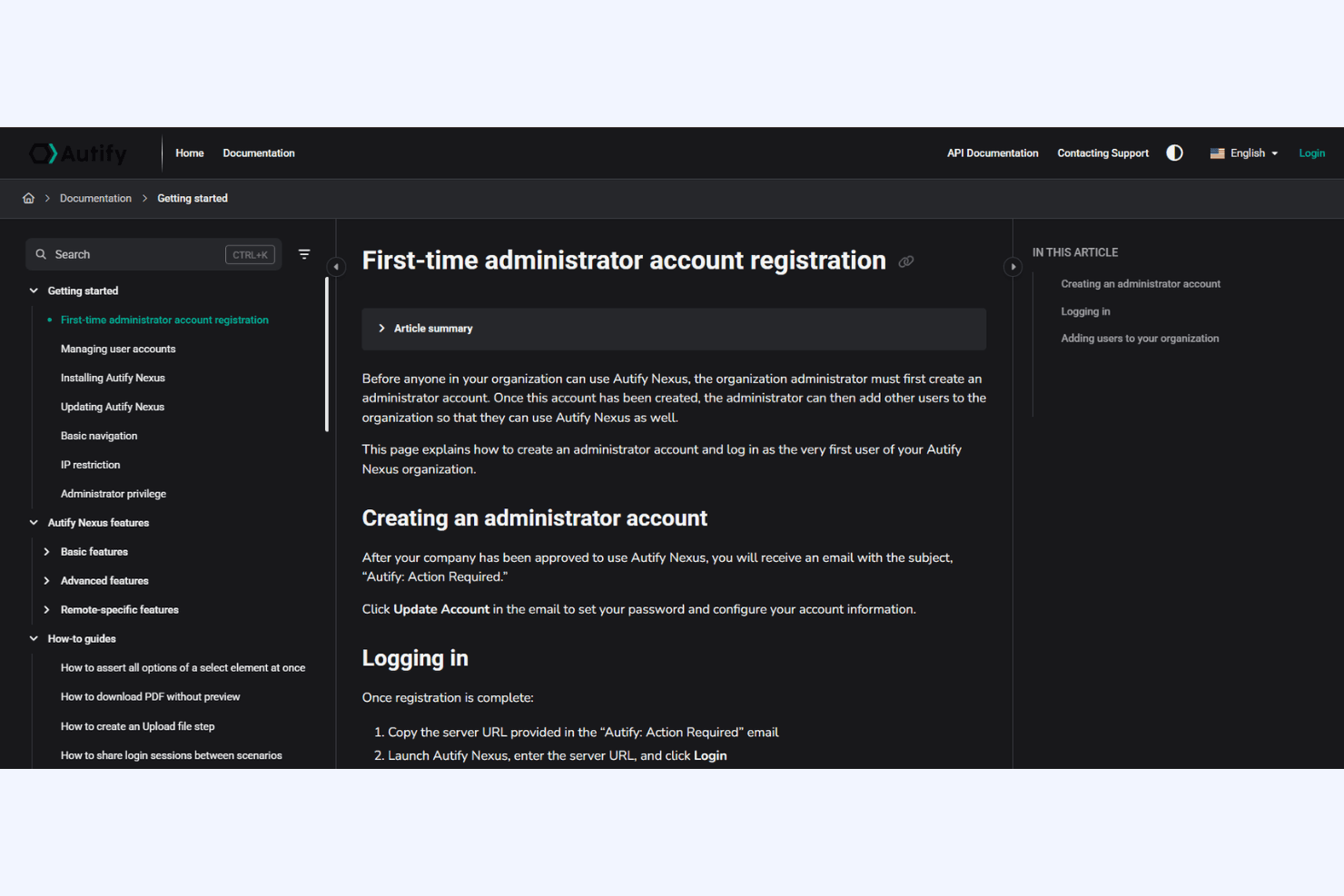Go to the Home menu item

tap(190, 153)
